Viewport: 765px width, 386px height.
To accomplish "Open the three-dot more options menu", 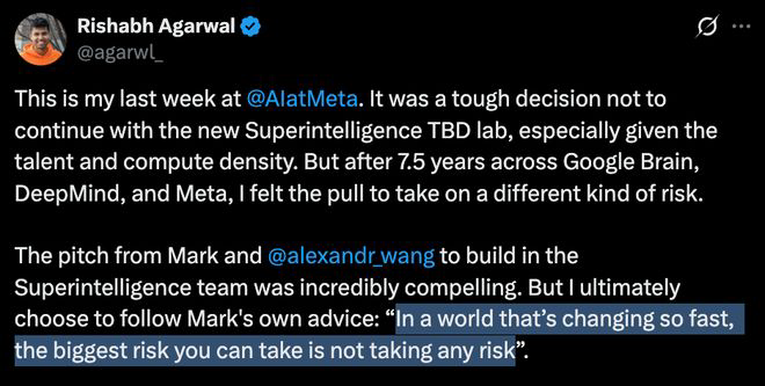I will pyautogui.click(x=742, y=27).
